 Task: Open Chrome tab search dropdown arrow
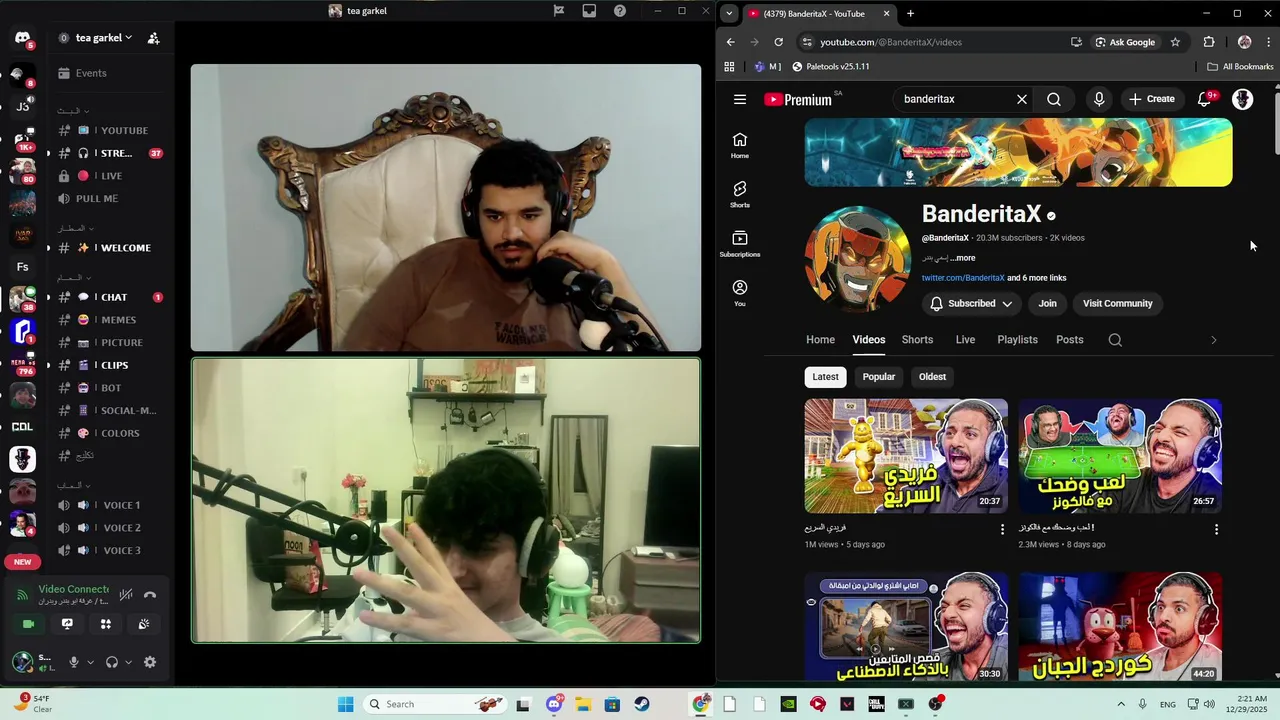(x=729, y=13)
